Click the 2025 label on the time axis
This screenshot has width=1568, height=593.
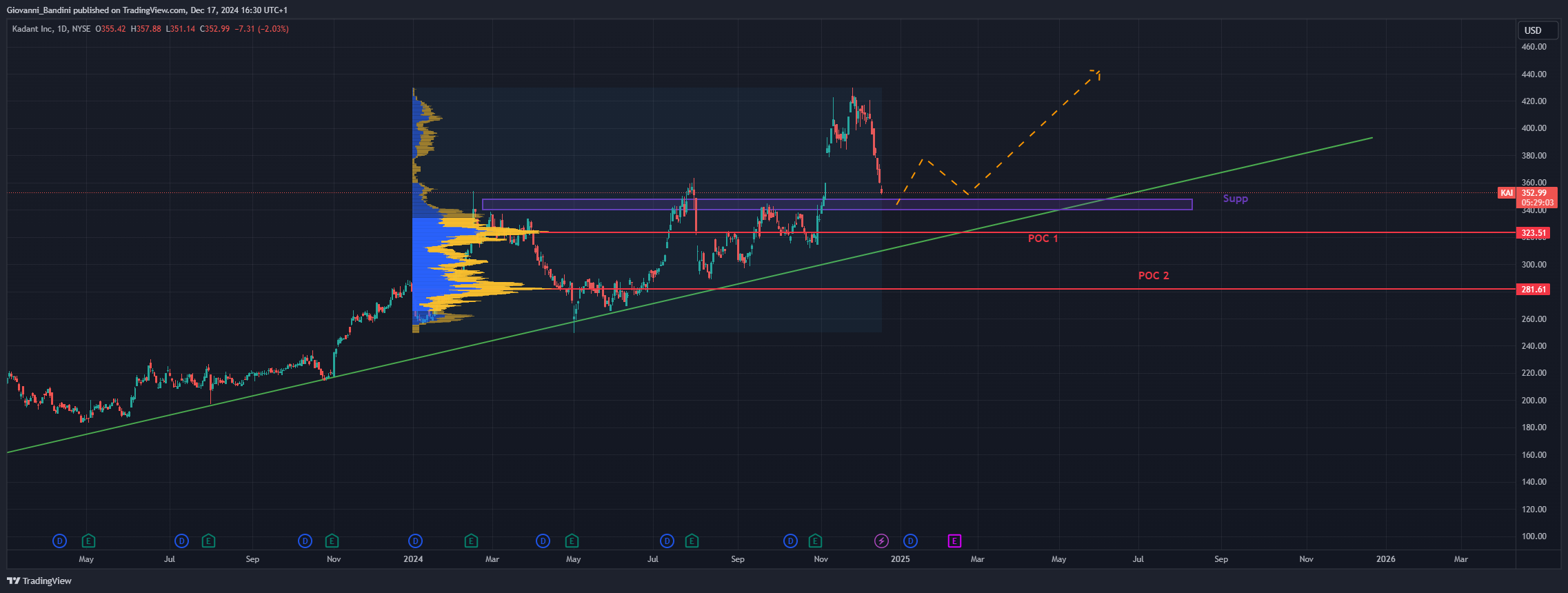coord(901,559)
